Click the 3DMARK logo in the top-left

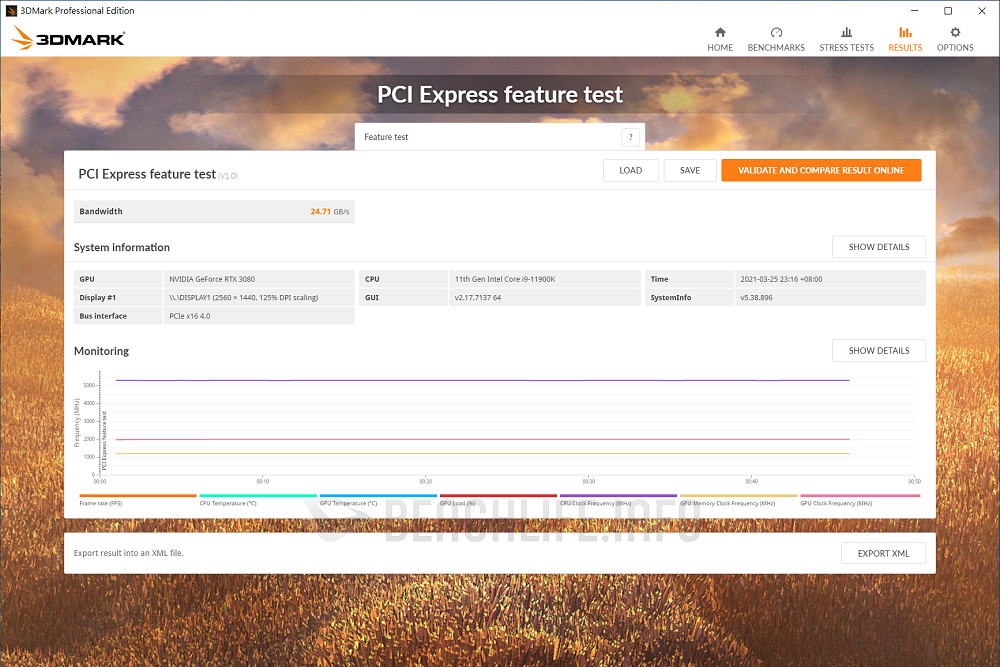click(x=68, y=38)
